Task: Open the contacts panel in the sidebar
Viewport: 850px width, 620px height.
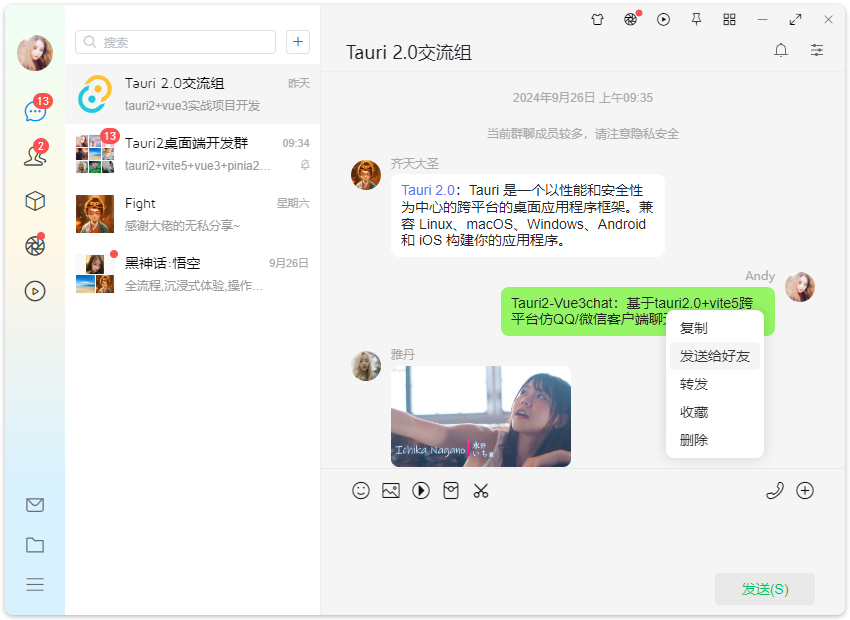Action: click(34, 155)
